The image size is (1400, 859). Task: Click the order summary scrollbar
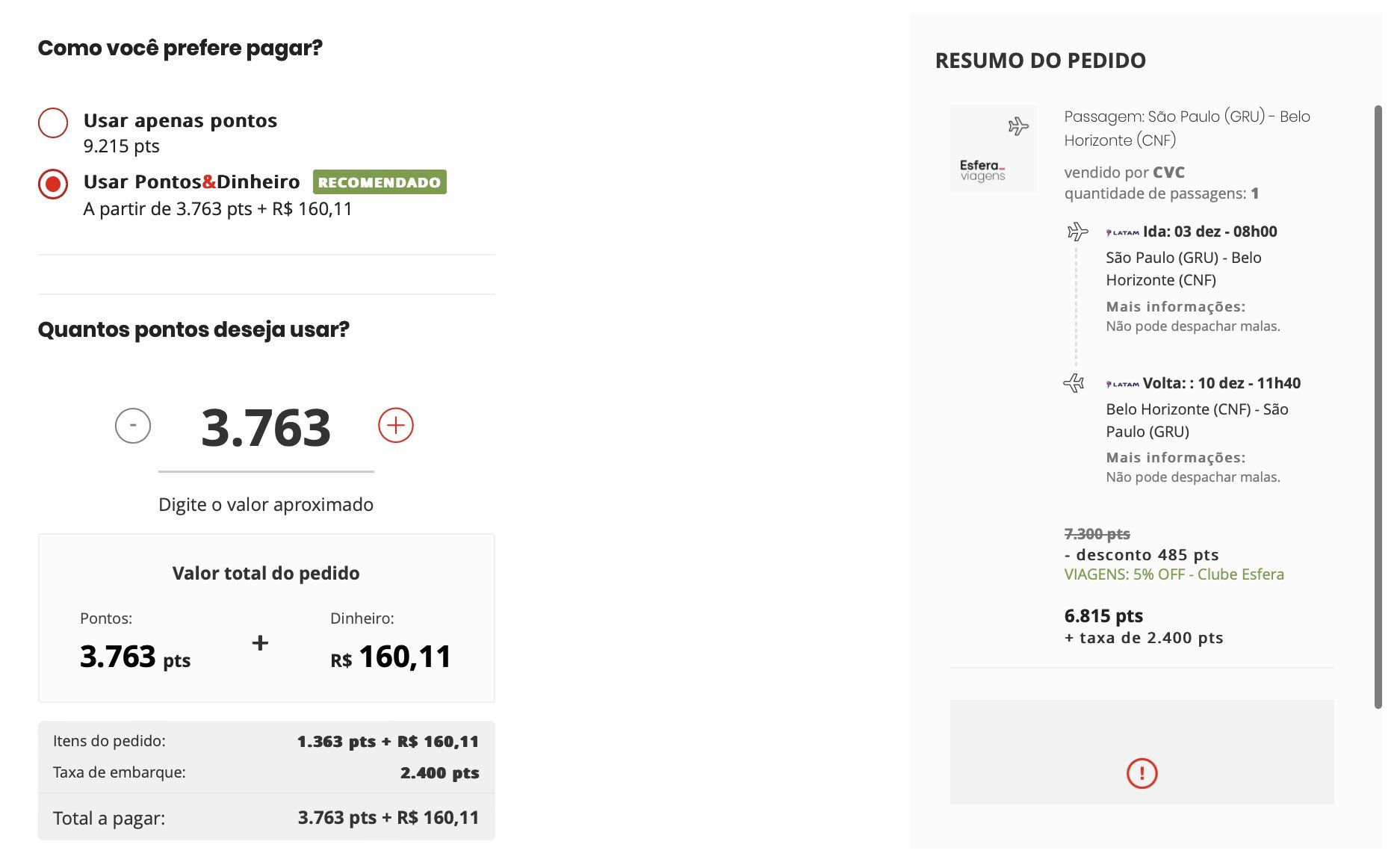pos(1378,407)
